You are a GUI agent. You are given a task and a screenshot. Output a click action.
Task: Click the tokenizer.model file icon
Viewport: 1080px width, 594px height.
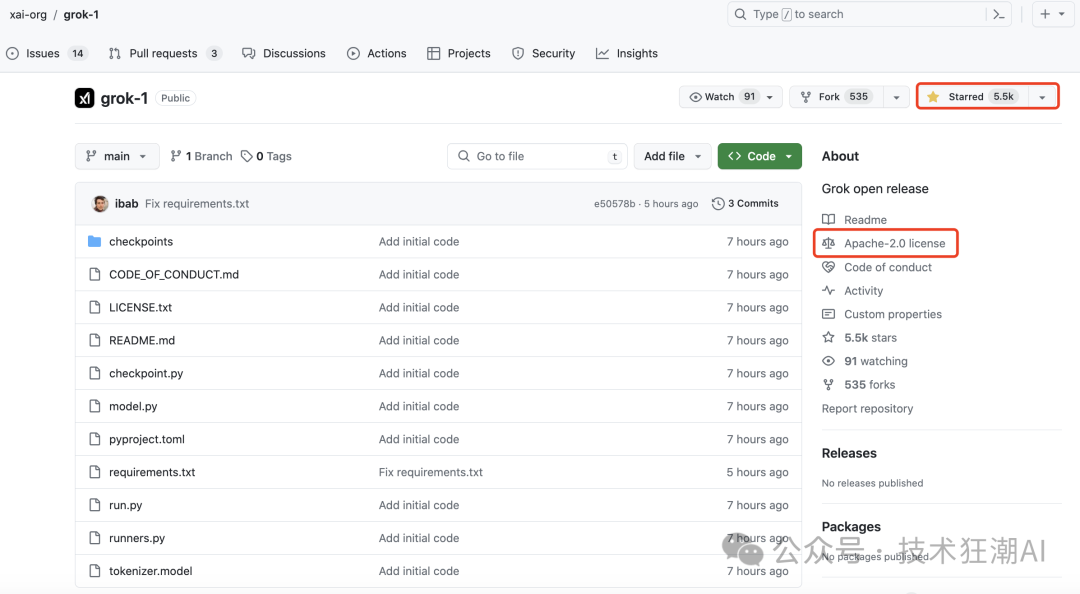point(94,571)
